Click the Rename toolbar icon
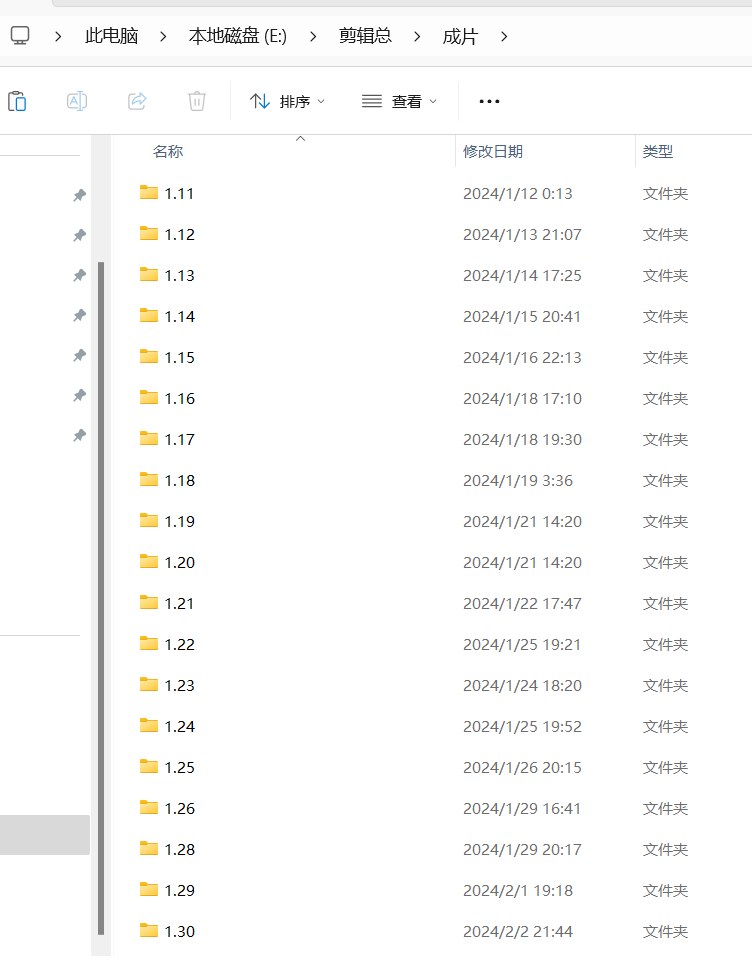This screenshot has height=969, width=752. [77, 101]
